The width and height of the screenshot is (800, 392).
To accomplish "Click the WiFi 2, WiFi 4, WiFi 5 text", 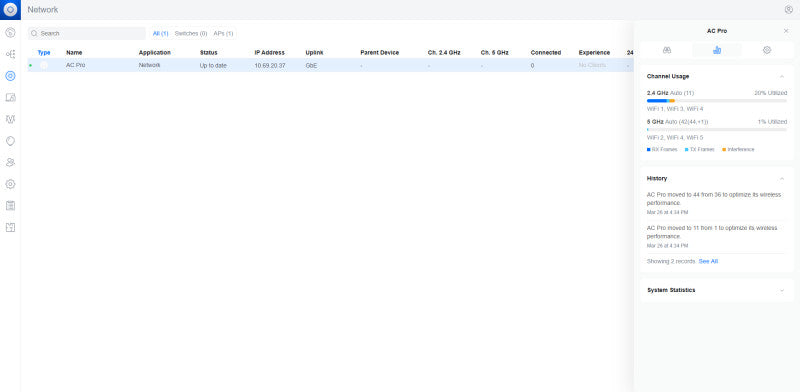I will coord(675,138).
